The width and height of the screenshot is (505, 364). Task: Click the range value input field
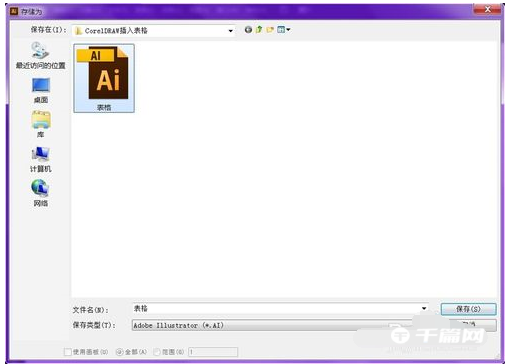[213, 352]
